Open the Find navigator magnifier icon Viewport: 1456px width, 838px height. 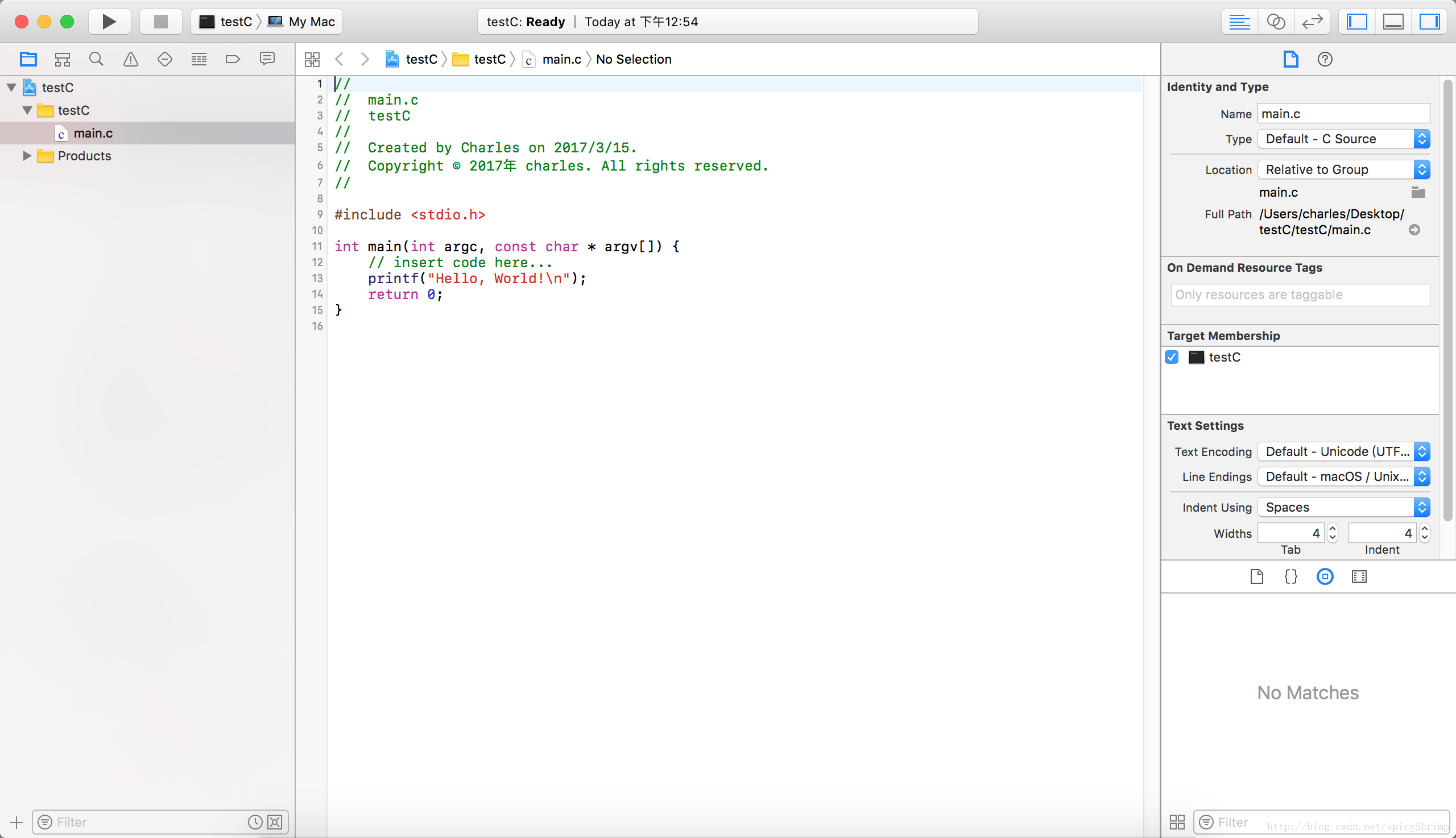click(96, 59)
